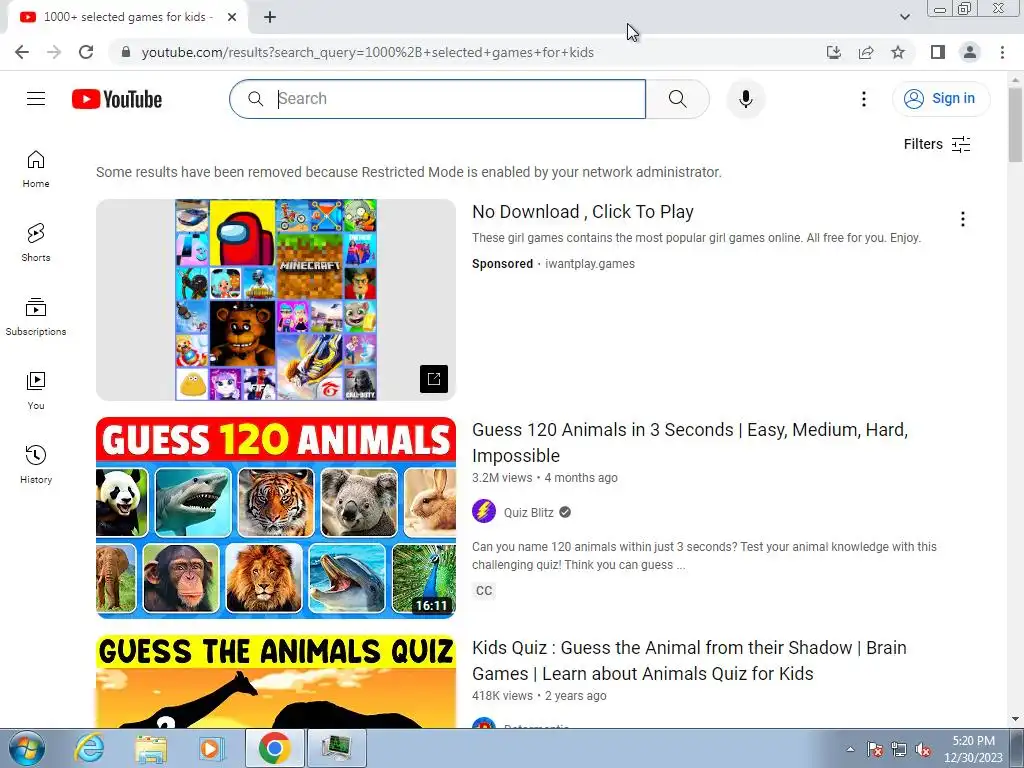
Task: Click the muted volume tray icon
Action: [922, 750]
